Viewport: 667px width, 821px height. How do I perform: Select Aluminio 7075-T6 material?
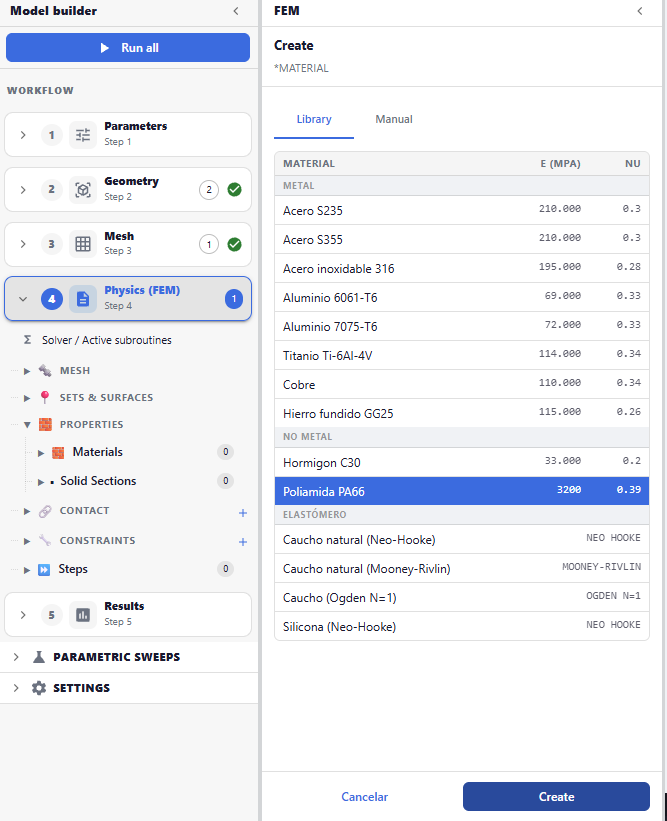click(462, 326)
